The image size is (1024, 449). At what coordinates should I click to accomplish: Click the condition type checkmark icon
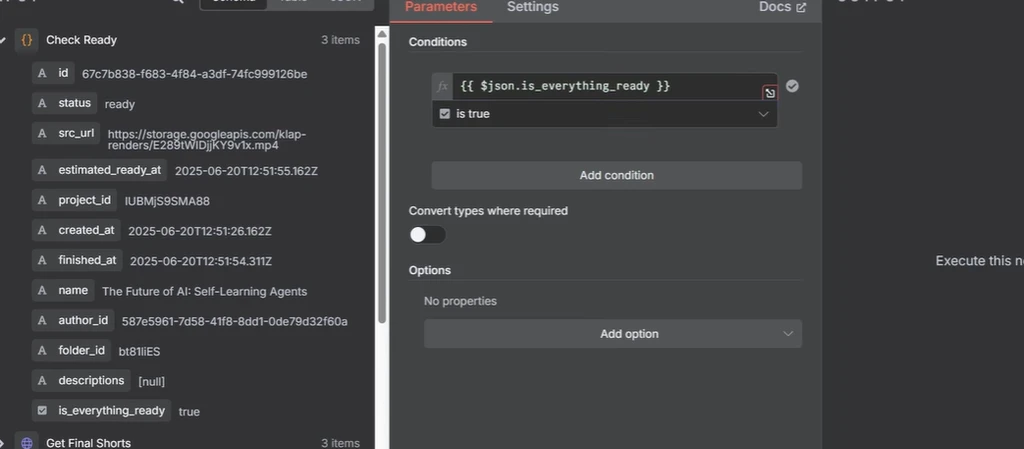792,86
